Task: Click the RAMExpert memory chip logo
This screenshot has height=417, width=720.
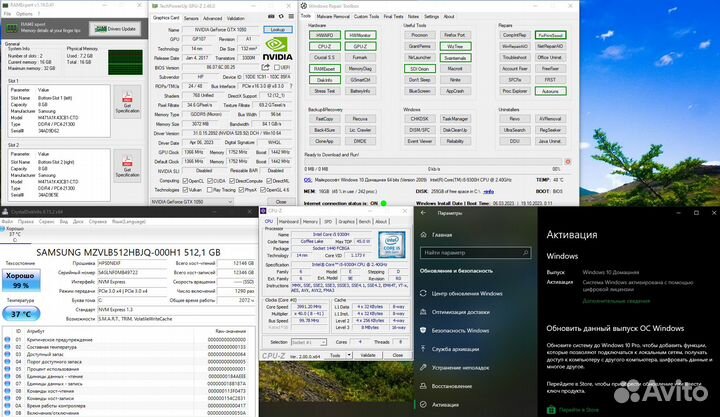Action: tap(11, 28)
